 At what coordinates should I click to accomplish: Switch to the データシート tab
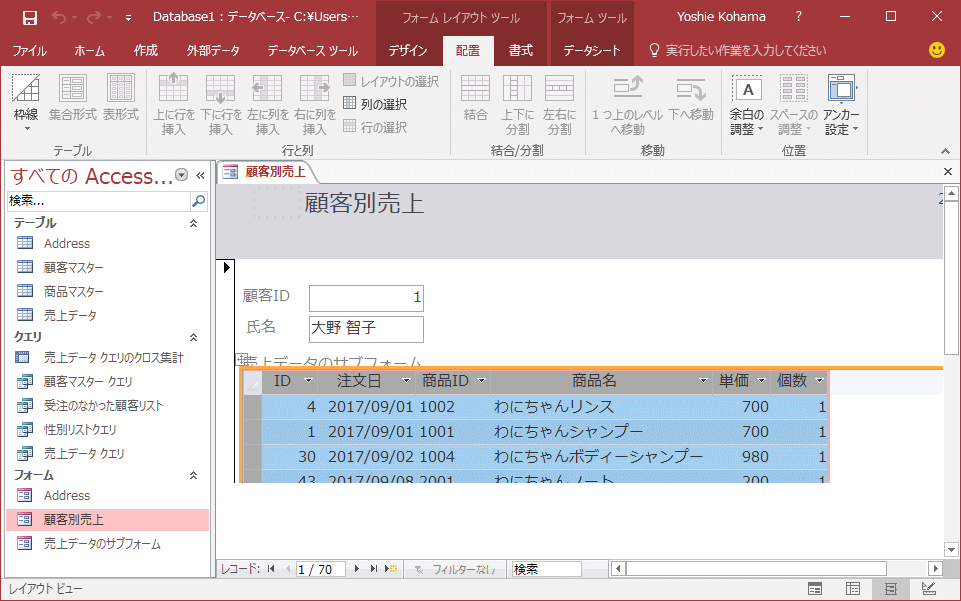click(591, 51)
